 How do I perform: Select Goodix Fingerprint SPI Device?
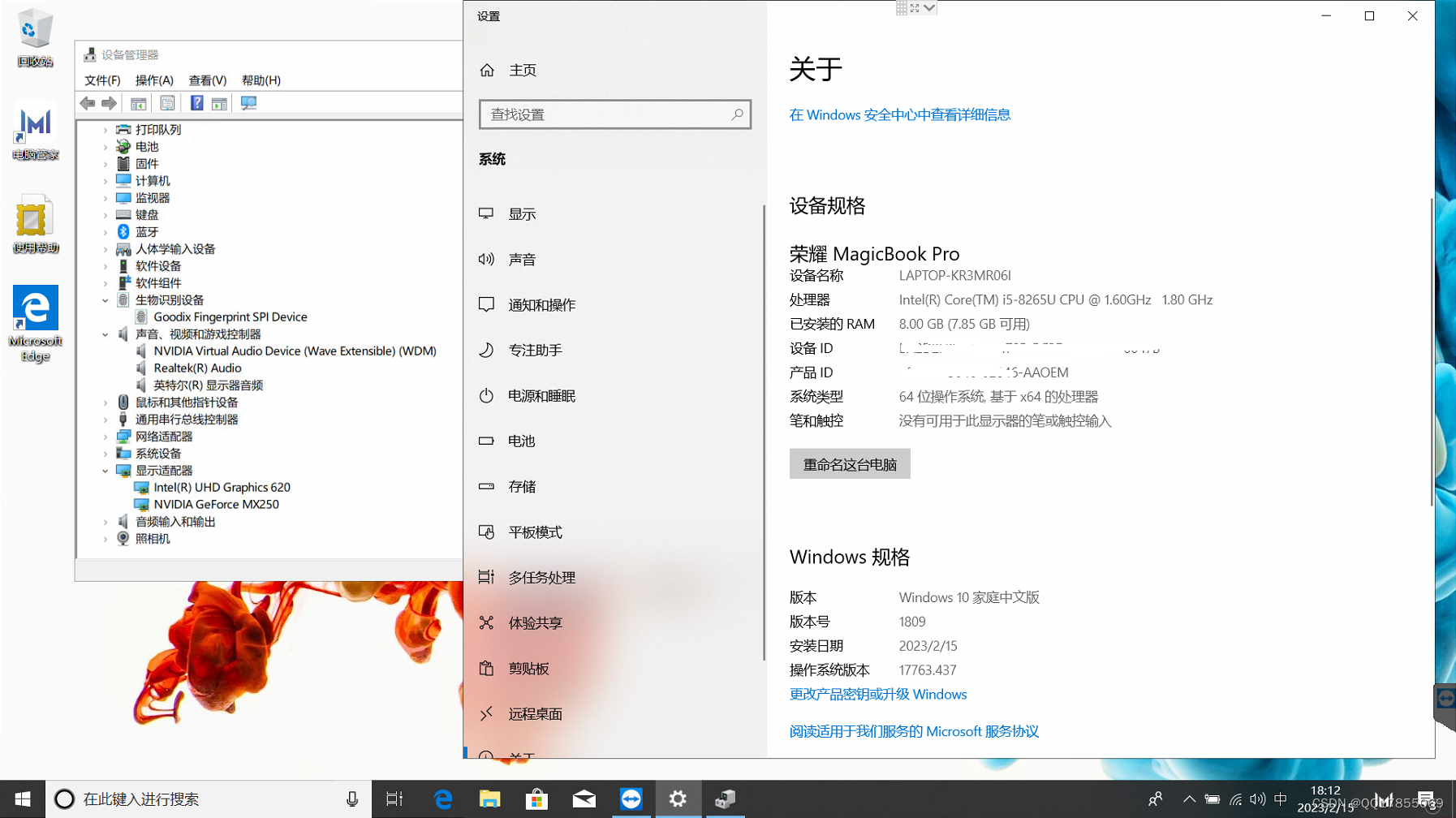[x=230, y=317]
